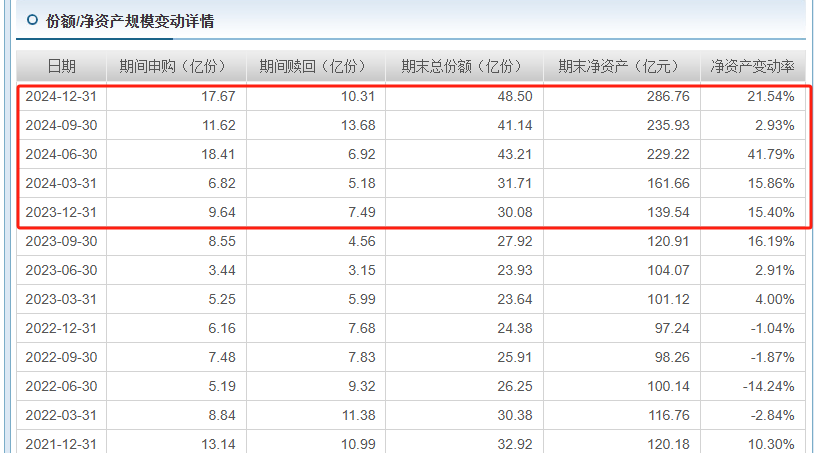Select the 2024-12-31 date row

pyautogui.click(x=62, y=96)
